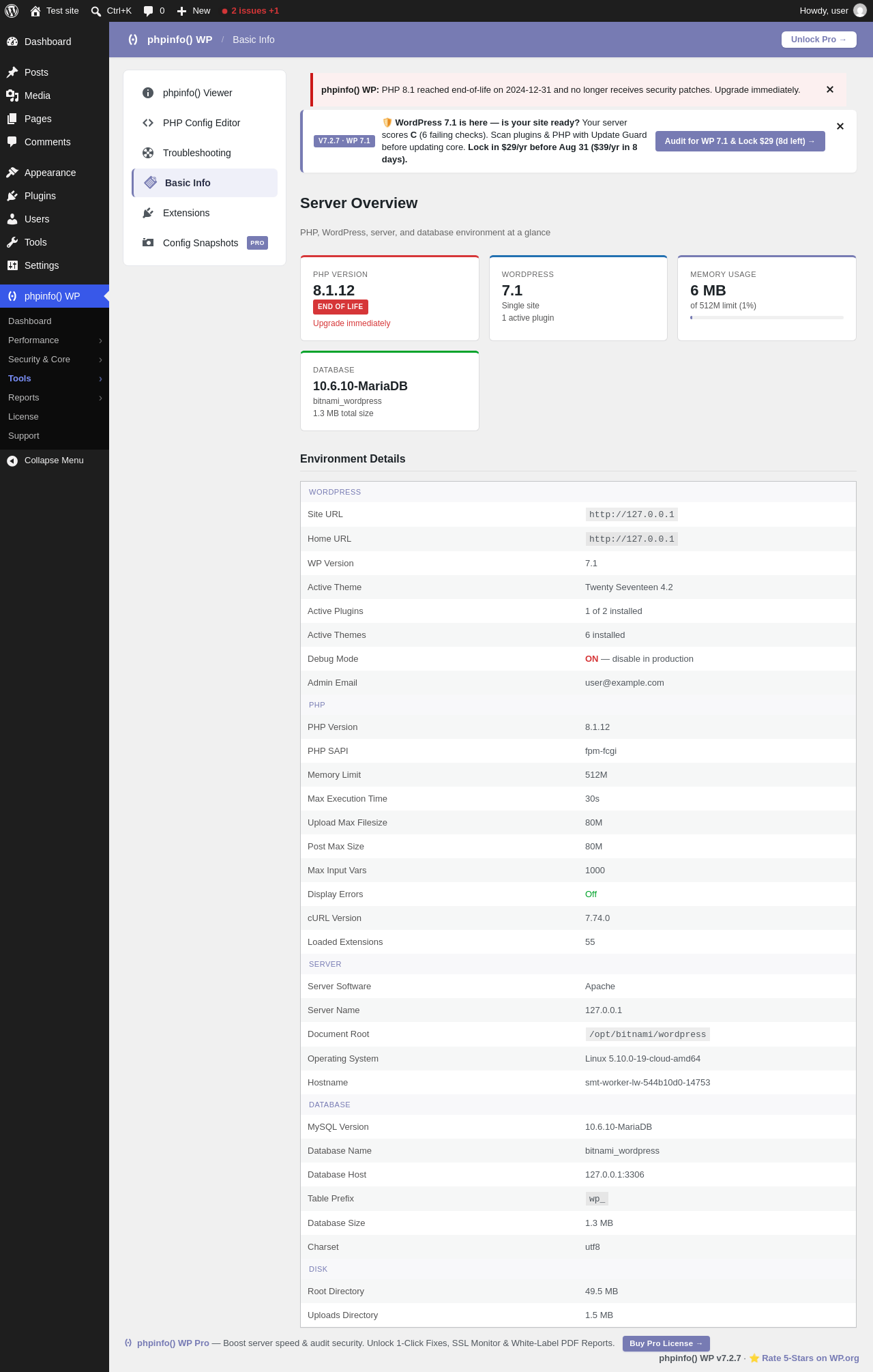Image resolution: width=873 pixels, height=1372 pixels.
Task: Click the Config Snapshots camera icon
Action: pyautogui.click(x=148, y=243)
